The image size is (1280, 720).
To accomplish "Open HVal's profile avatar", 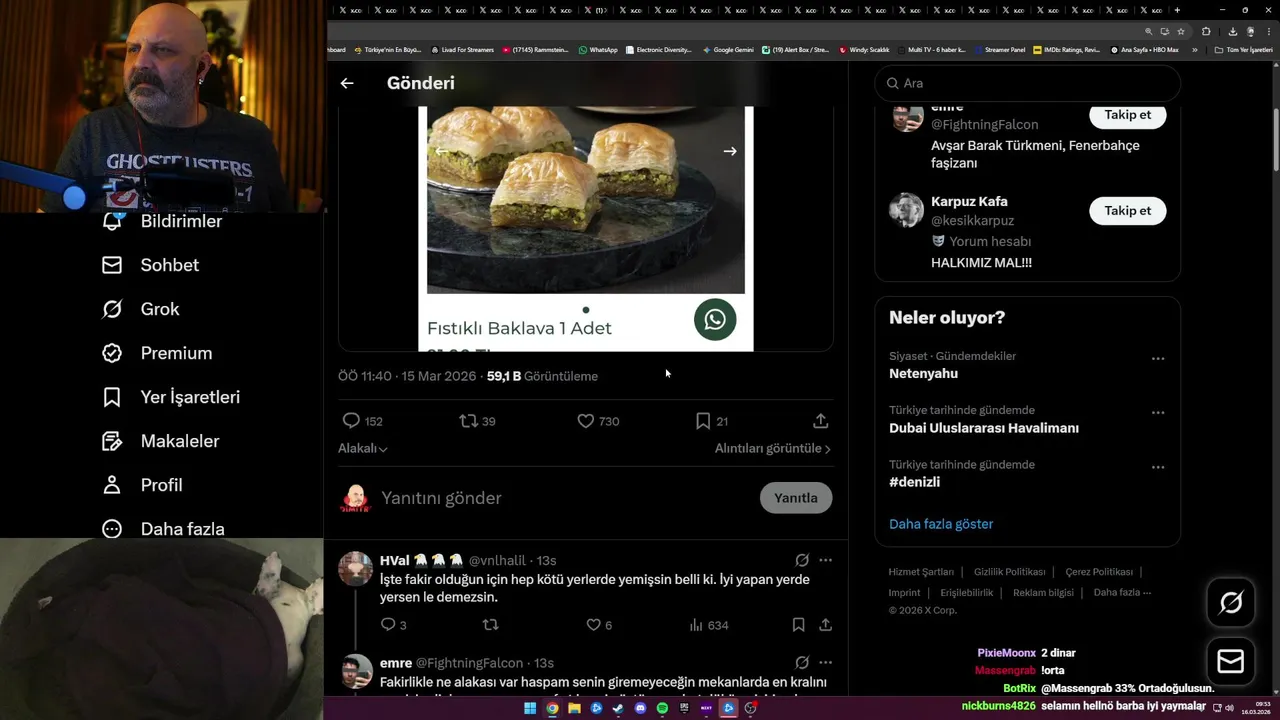I will [355, 568].
